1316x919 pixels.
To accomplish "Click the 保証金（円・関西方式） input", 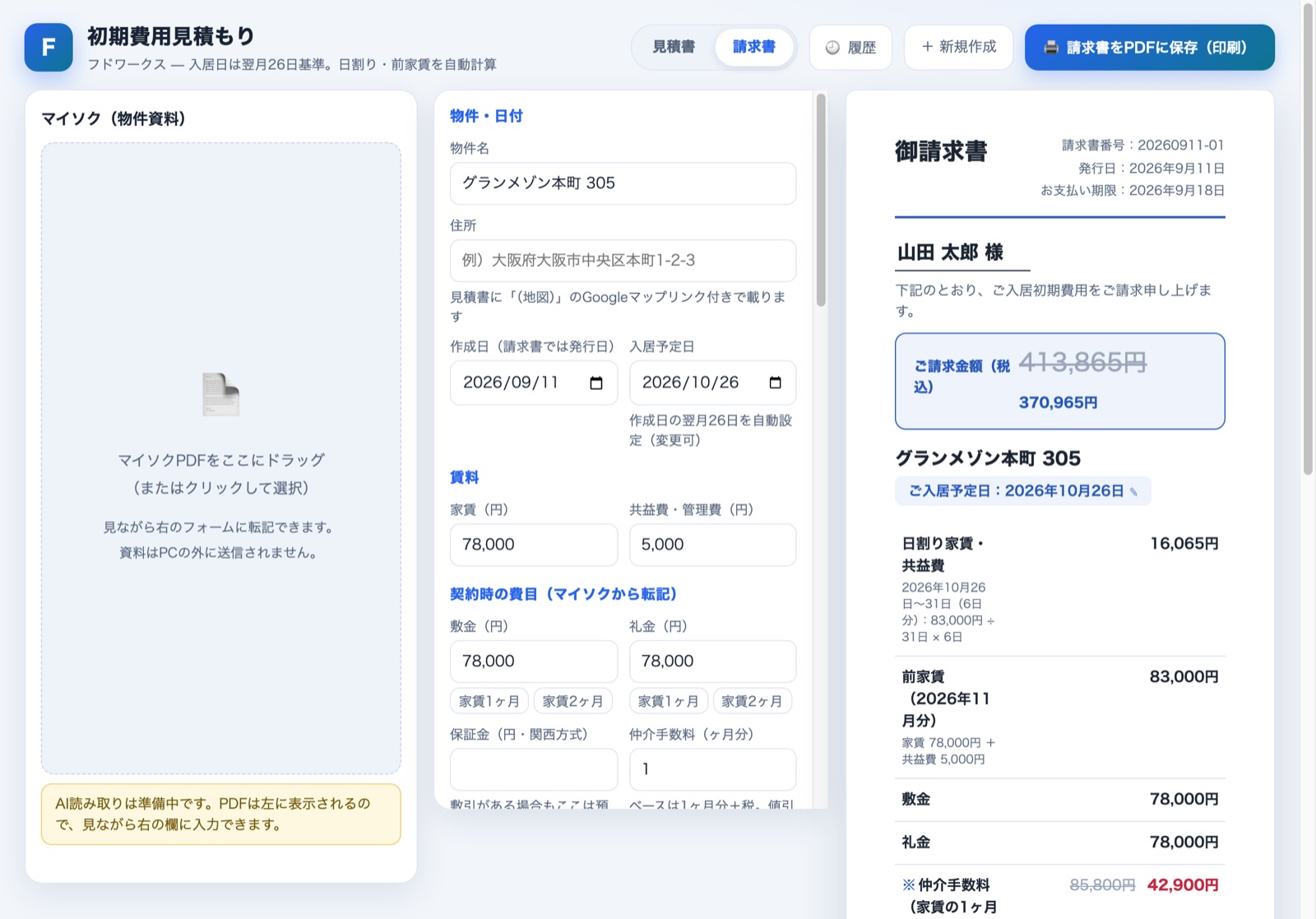I will coord(533,769).
